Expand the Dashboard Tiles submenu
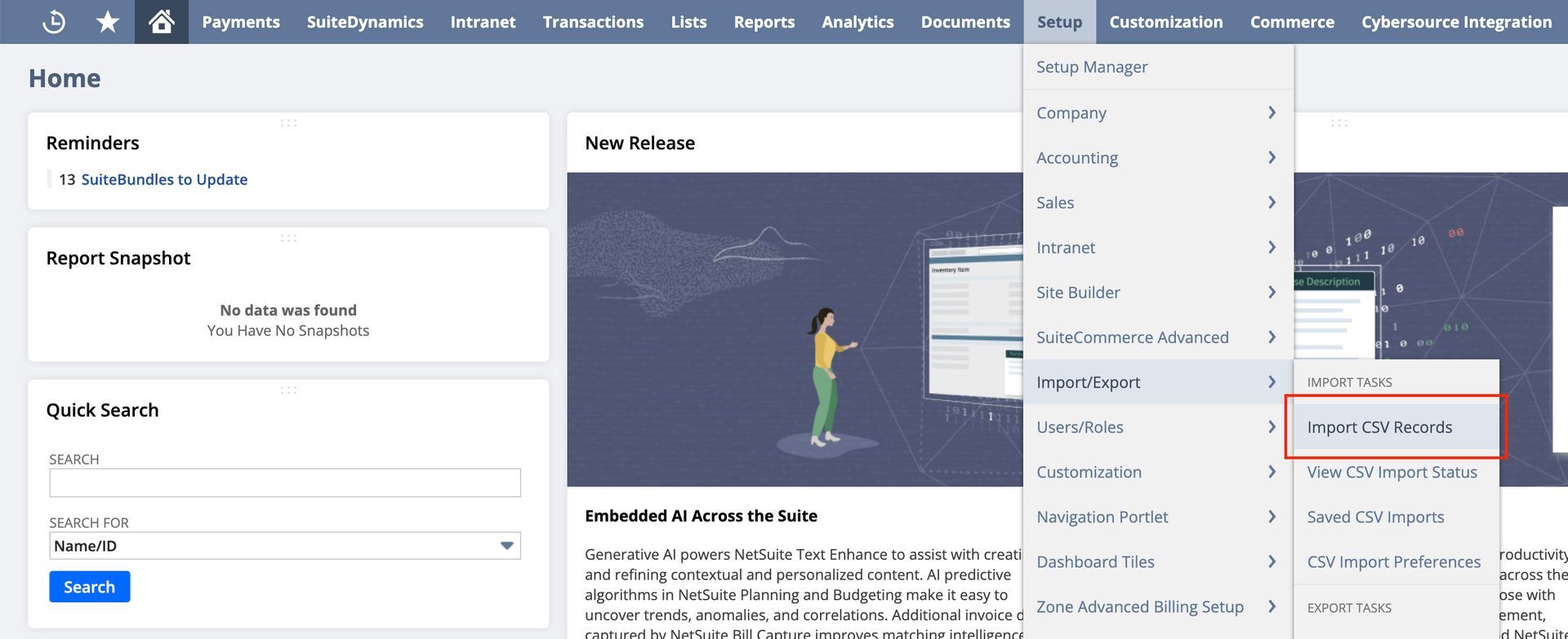 point(1158,561)
